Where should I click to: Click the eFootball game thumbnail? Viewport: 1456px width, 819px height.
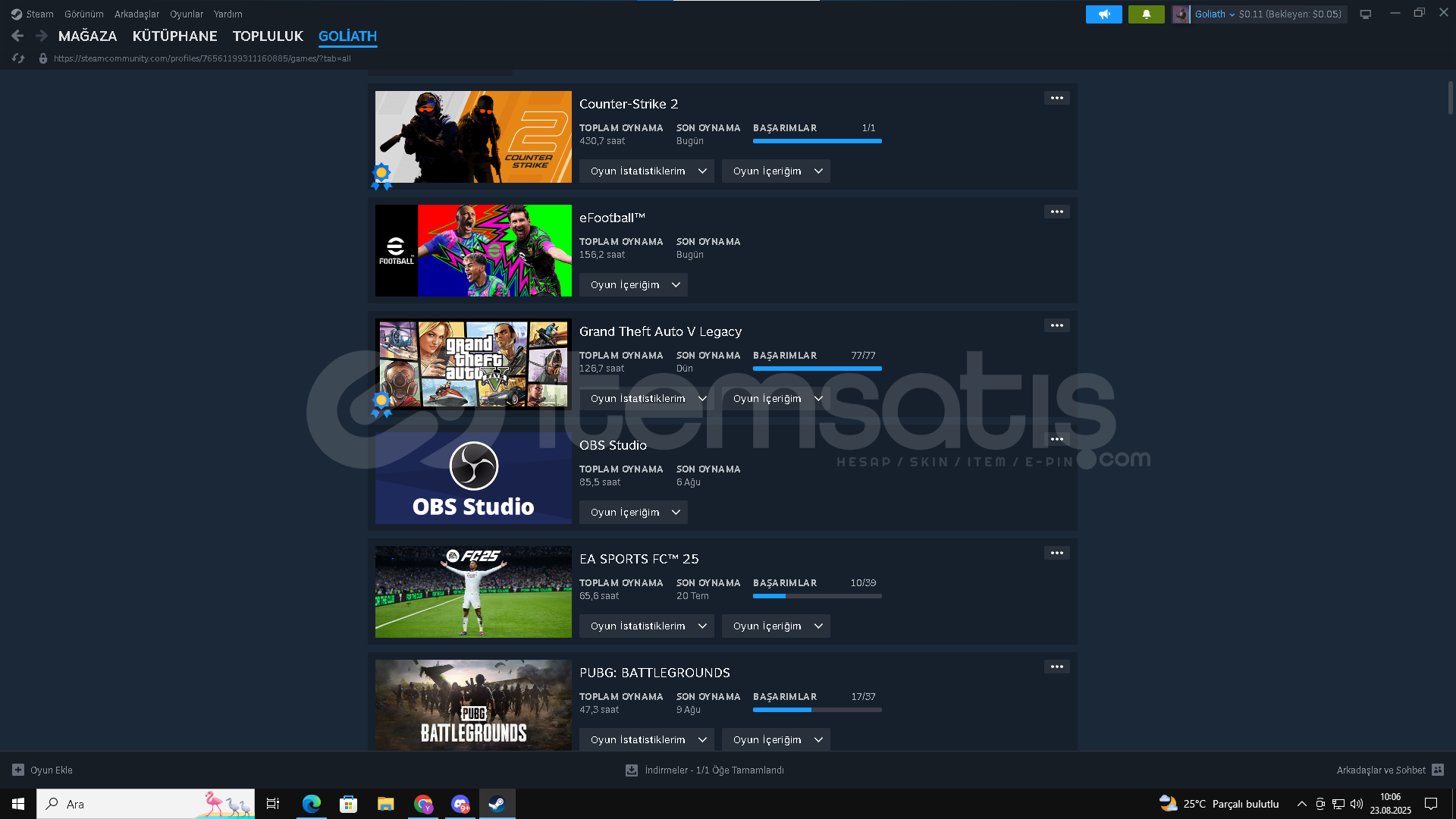473,250
